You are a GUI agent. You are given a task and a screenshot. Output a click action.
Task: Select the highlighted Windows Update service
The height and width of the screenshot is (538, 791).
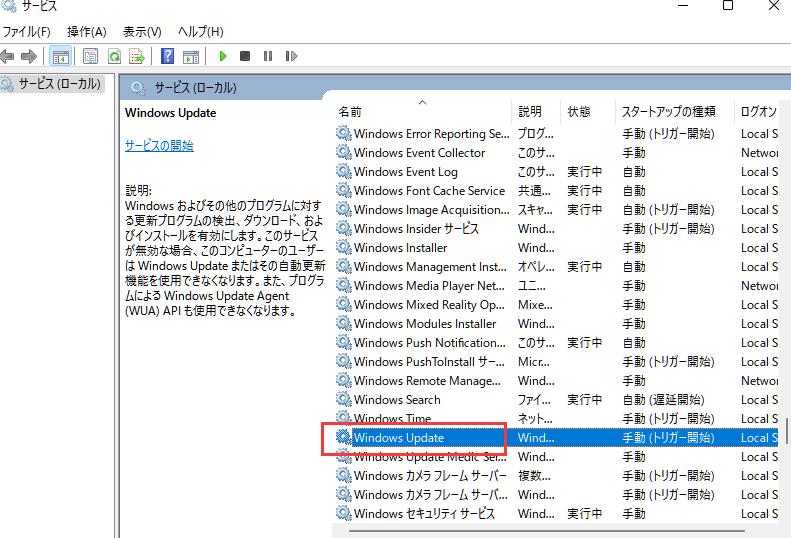[556, 438]
